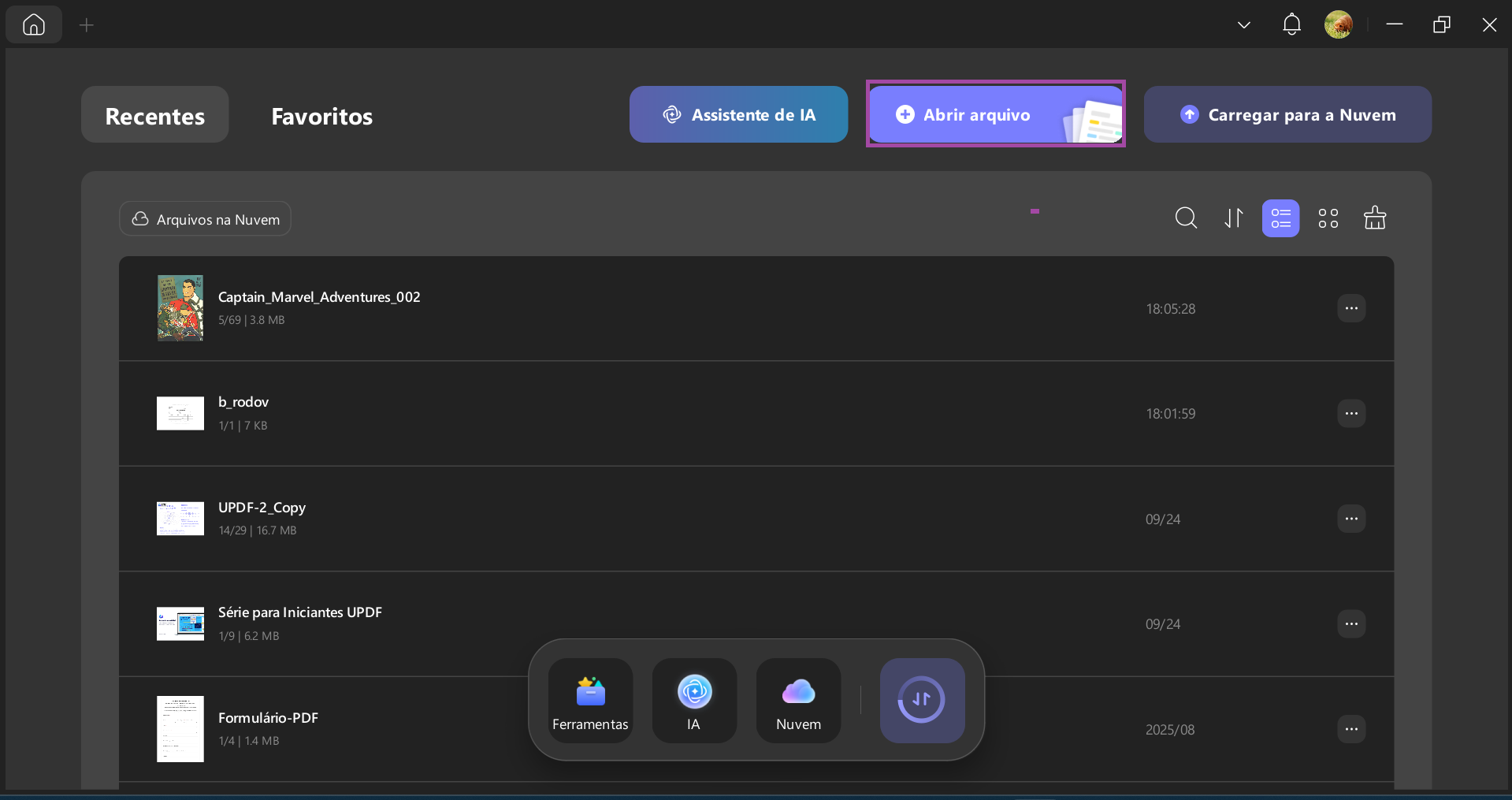
Task: Open Arquivos na Nuvem
Action: pos(205,218)
